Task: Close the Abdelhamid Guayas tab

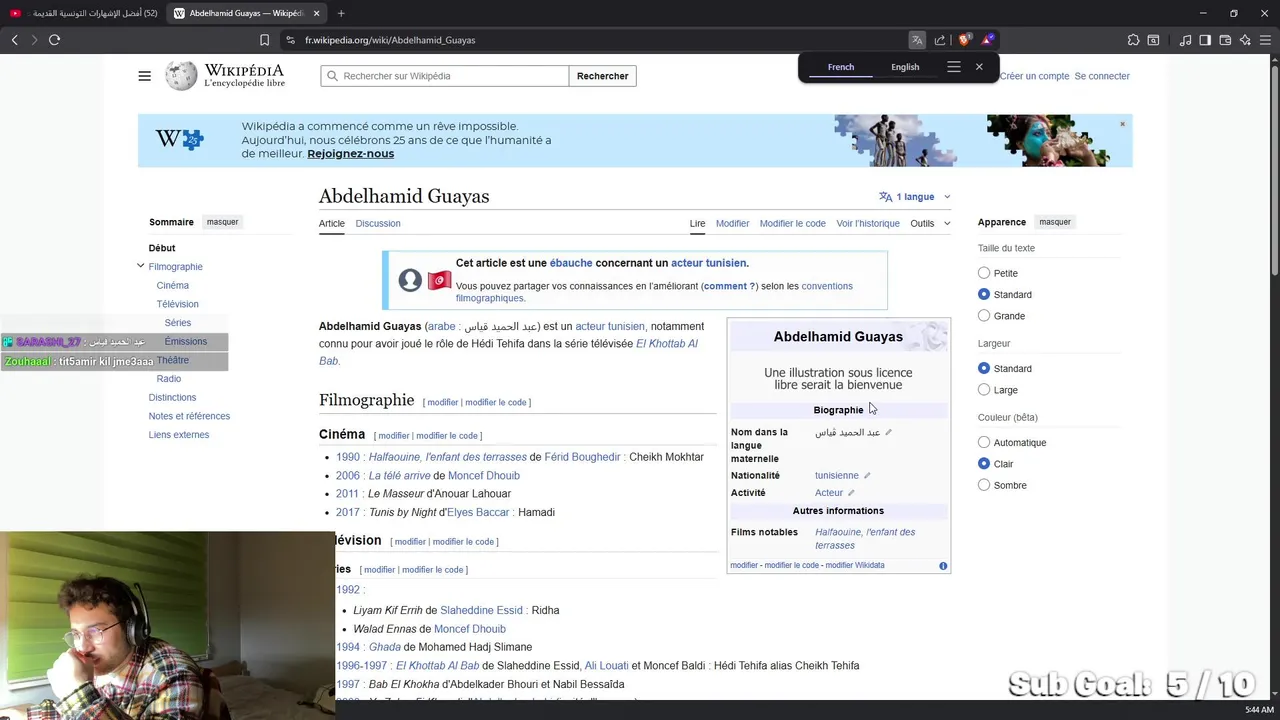Action: (x=317, y=13)
